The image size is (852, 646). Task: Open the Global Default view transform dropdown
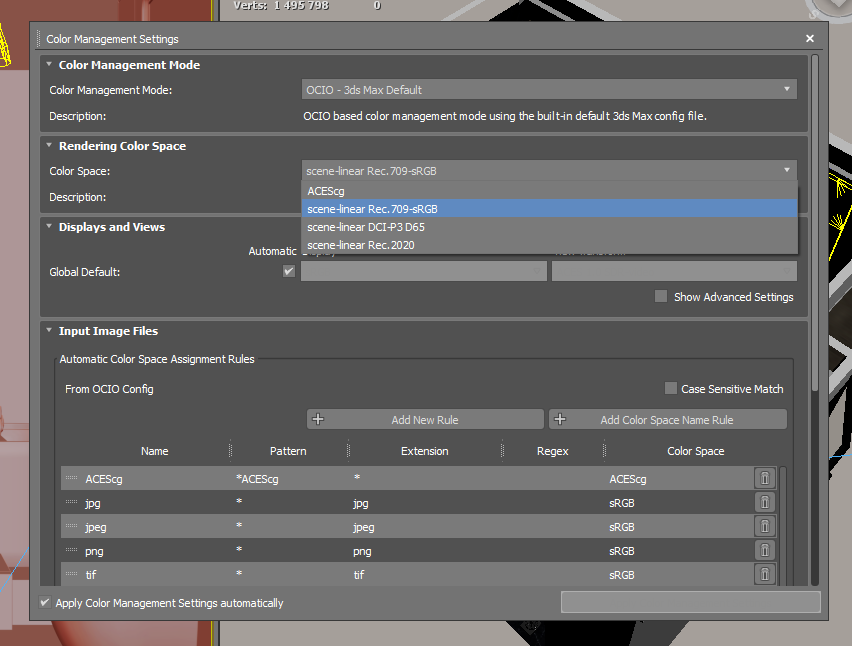(x=674, y=271)
